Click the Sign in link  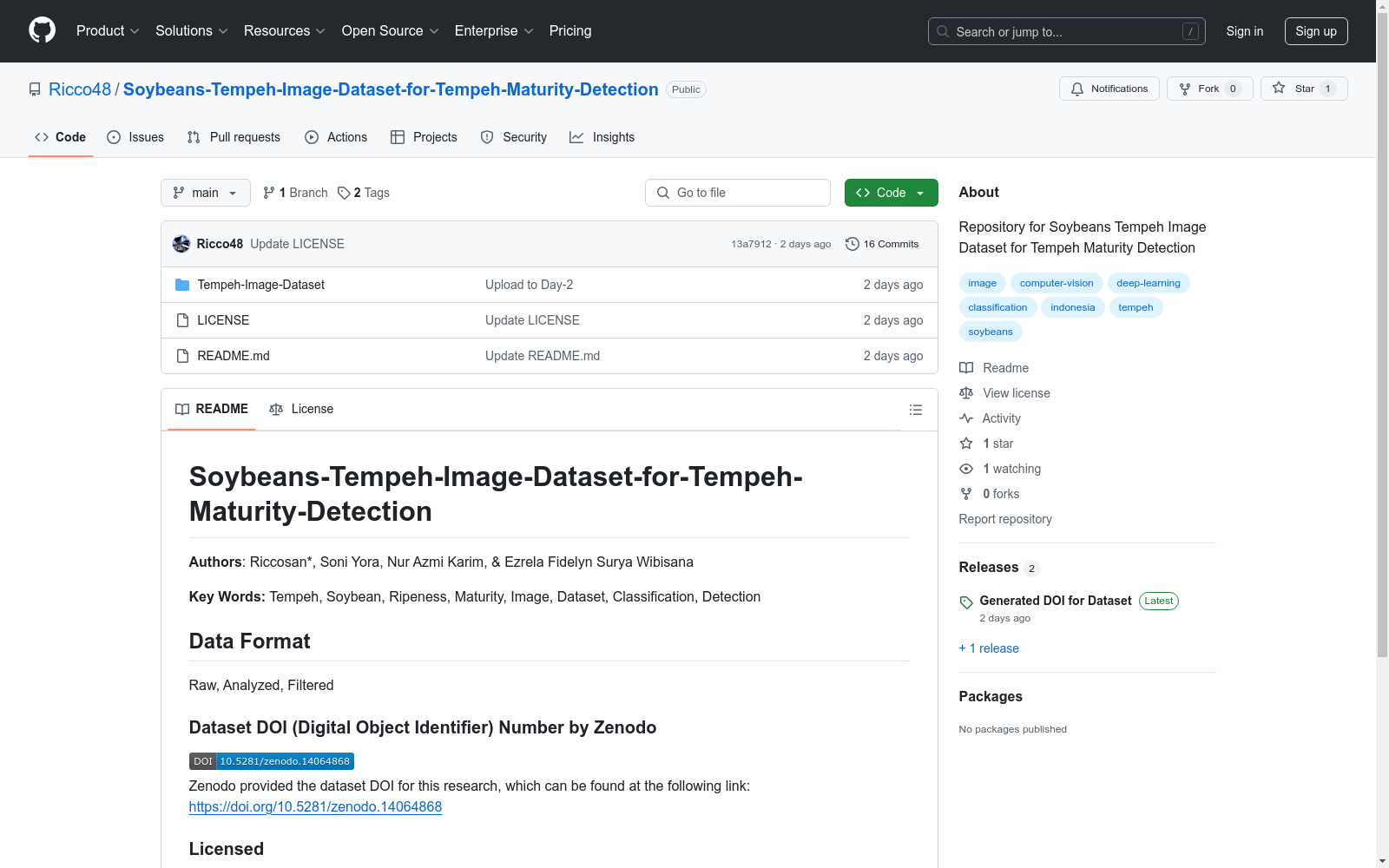[x=1245, y=31]
